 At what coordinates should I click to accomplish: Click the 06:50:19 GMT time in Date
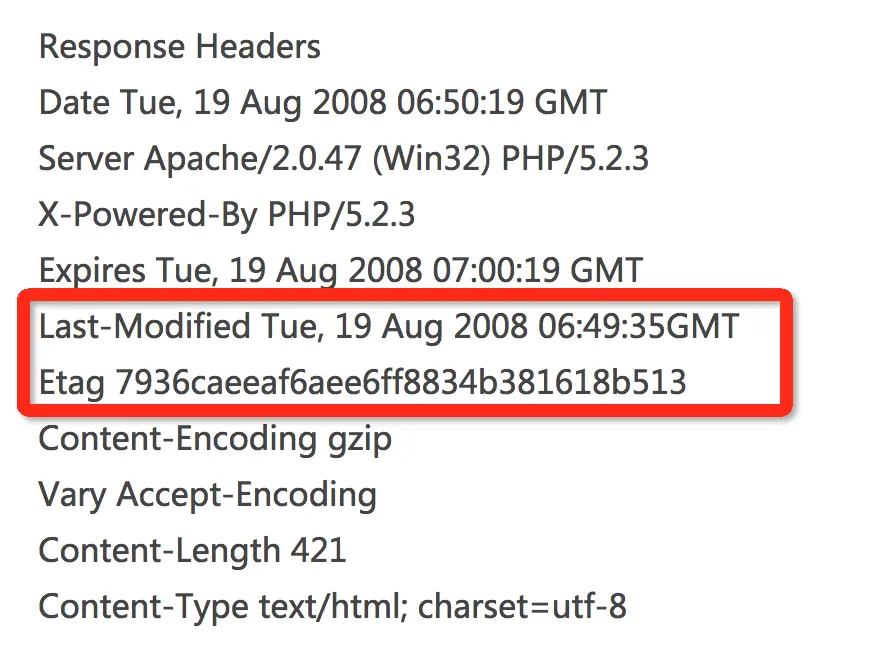(x=502, y=103)
